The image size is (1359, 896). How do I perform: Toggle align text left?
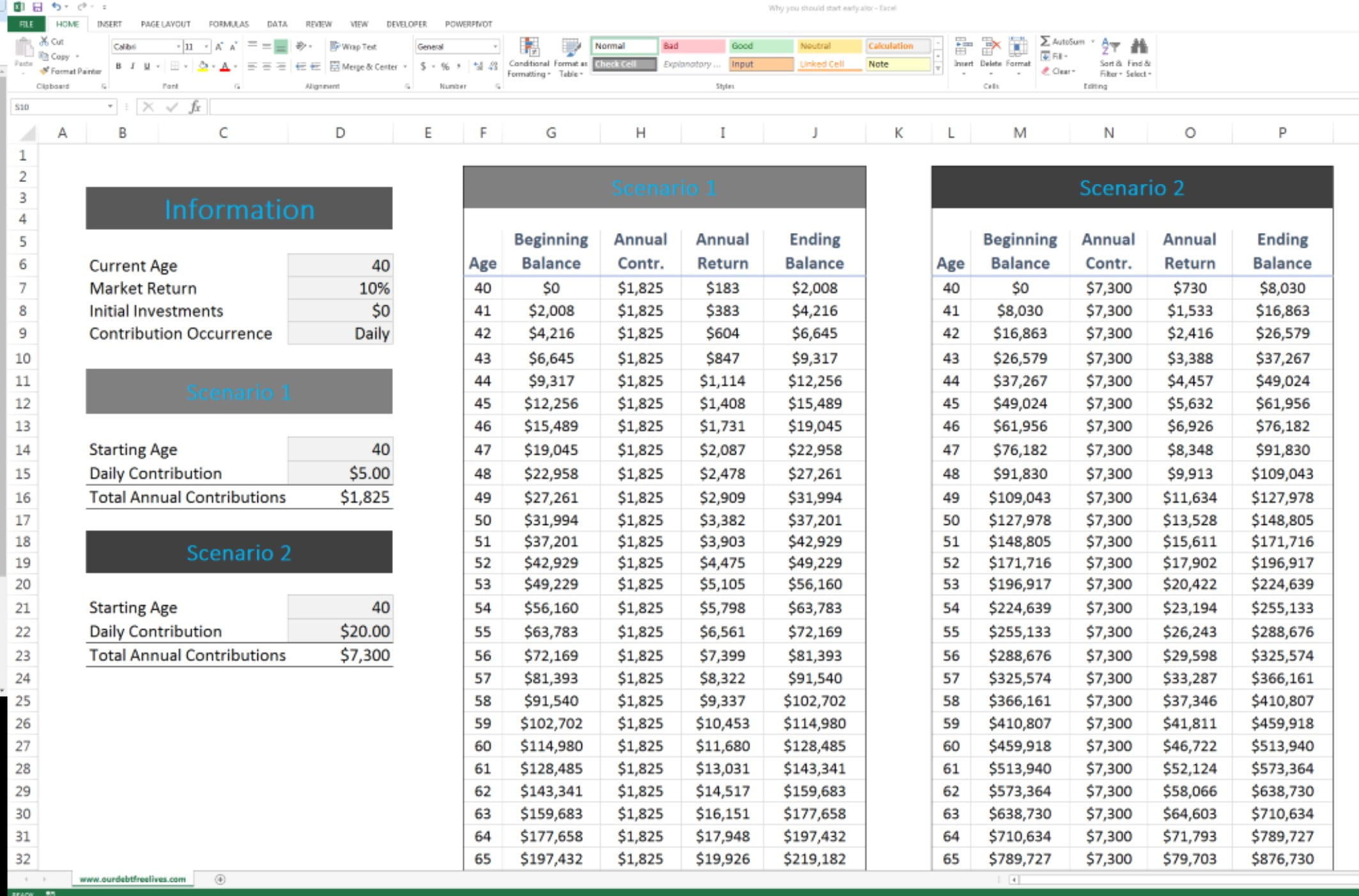[x=252, y=66]
